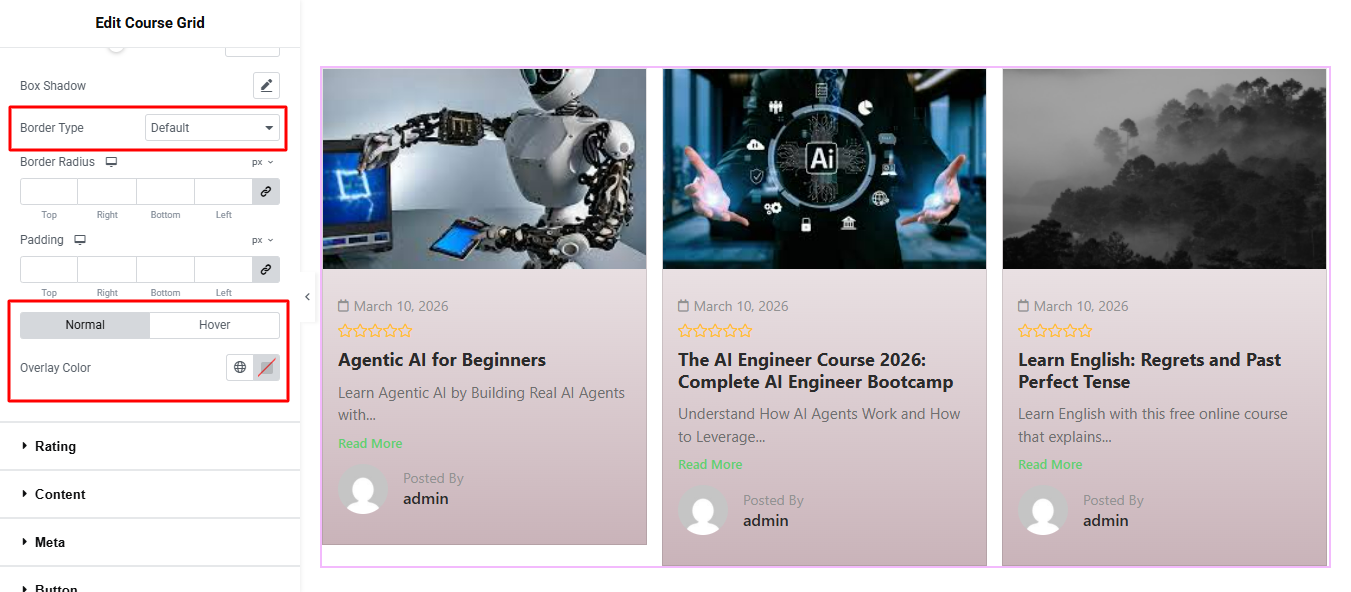Click Read More under Agentic AI for Beginners
The image size is (1351, 592).
pos(370,444)
